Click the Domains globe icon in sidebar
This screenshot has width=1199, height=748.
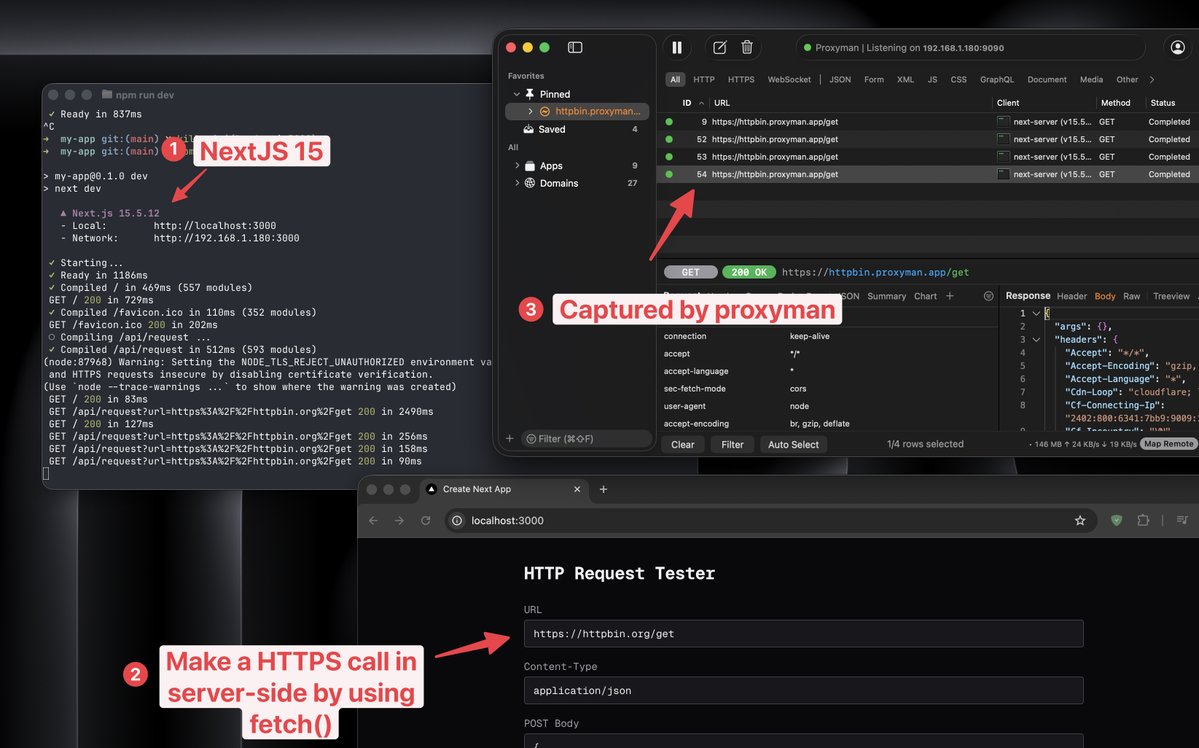pos(529,183)
